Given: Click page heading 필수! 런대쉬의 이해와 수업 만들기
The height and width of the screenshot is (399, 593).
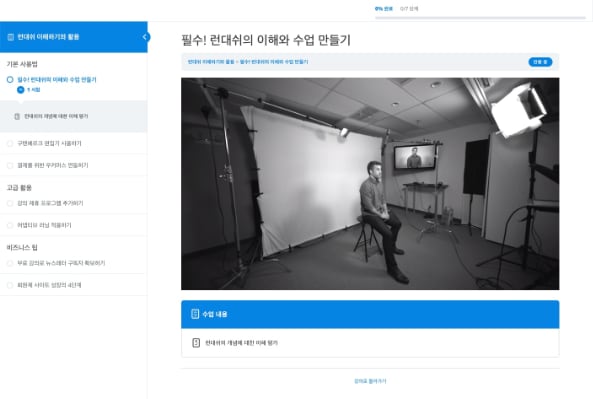Looking at the screenshot, I should tap(266, 40).
